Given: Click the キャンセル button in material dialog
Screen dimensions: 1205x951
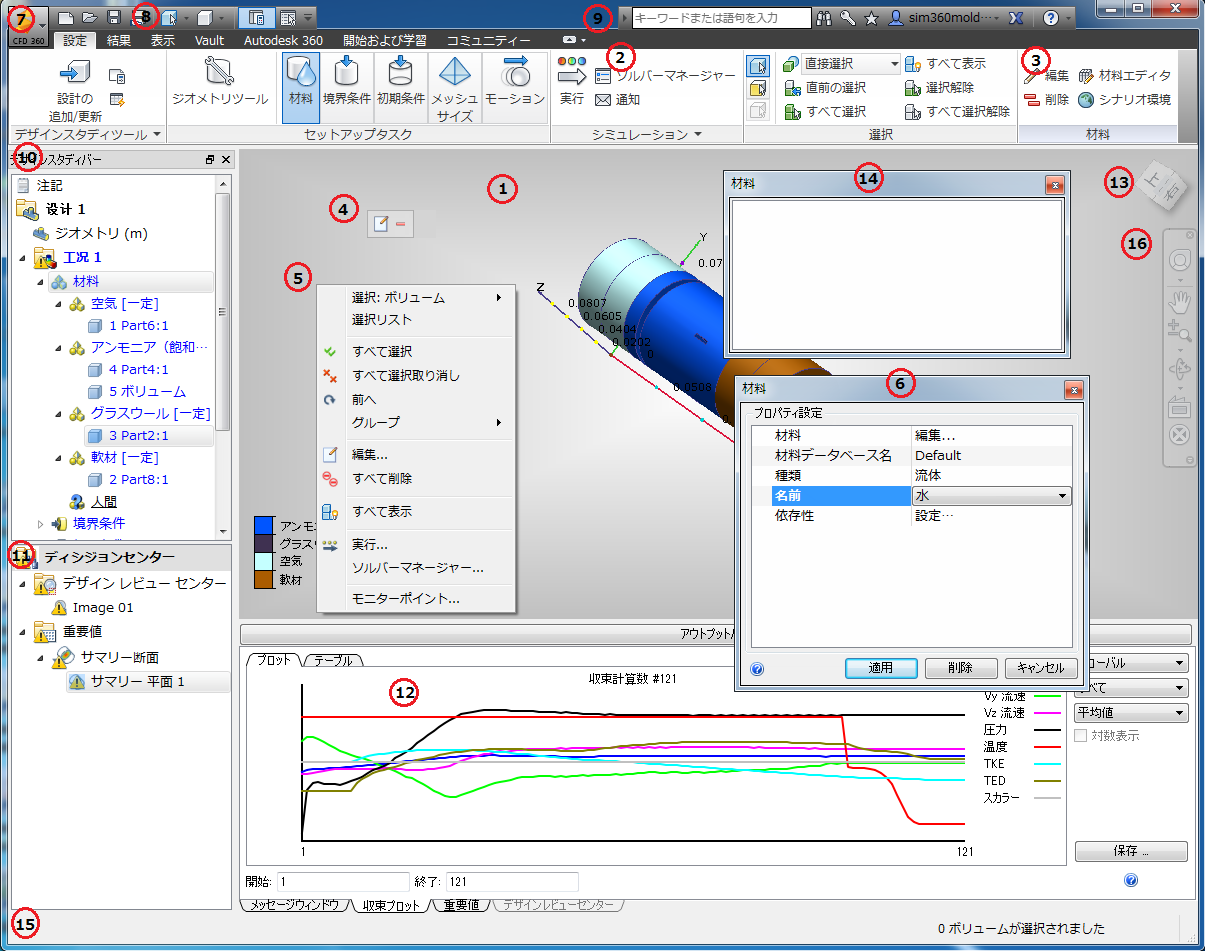Looking at the screenshot, I should click(1041, 668).
